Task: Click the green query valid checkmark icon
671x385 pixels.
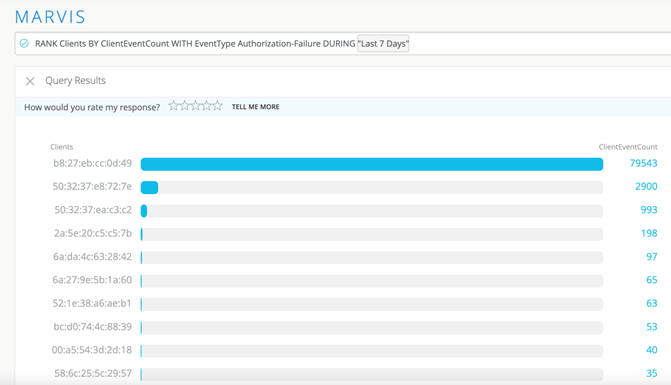Action: [x=24, y=43]
